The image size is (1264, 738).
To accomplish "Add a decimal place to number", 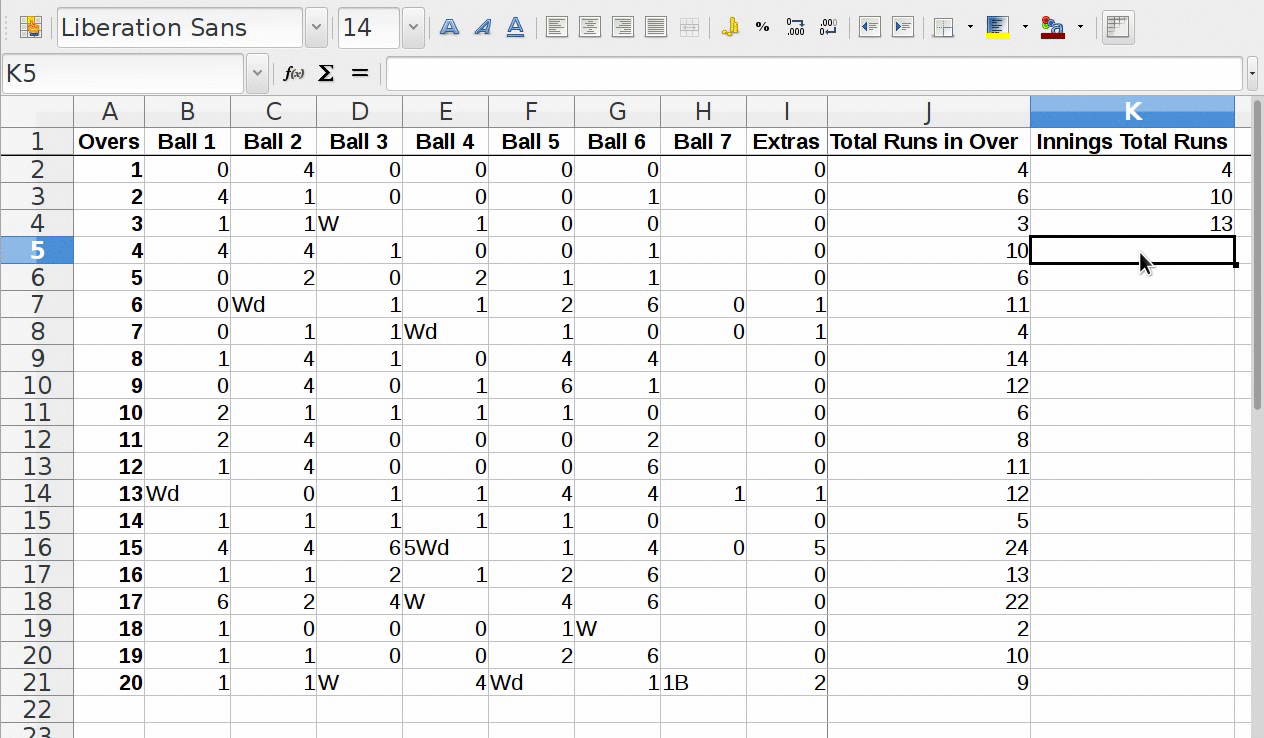I will click(x=795, y=28).
